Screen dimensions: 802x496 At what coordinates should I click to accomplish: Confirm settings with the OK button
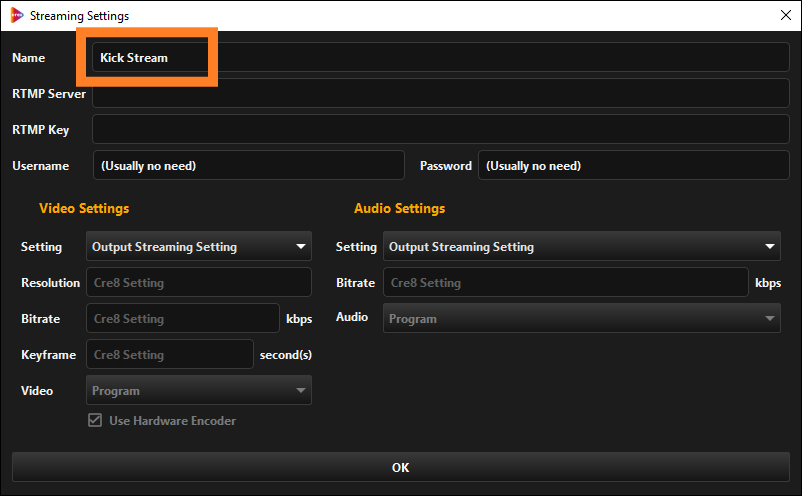[400, 467]
